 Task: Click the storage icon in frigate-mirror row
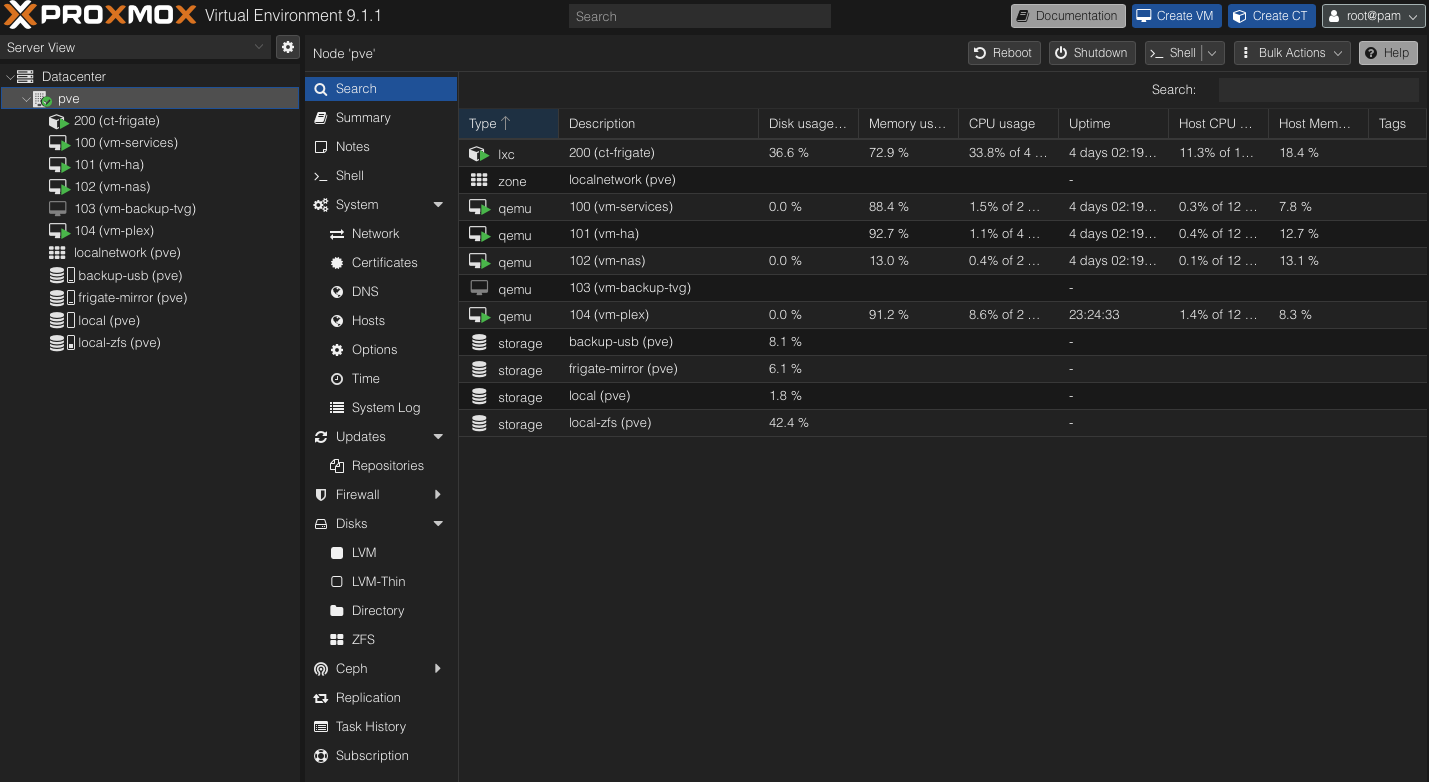tap(479, 370)
